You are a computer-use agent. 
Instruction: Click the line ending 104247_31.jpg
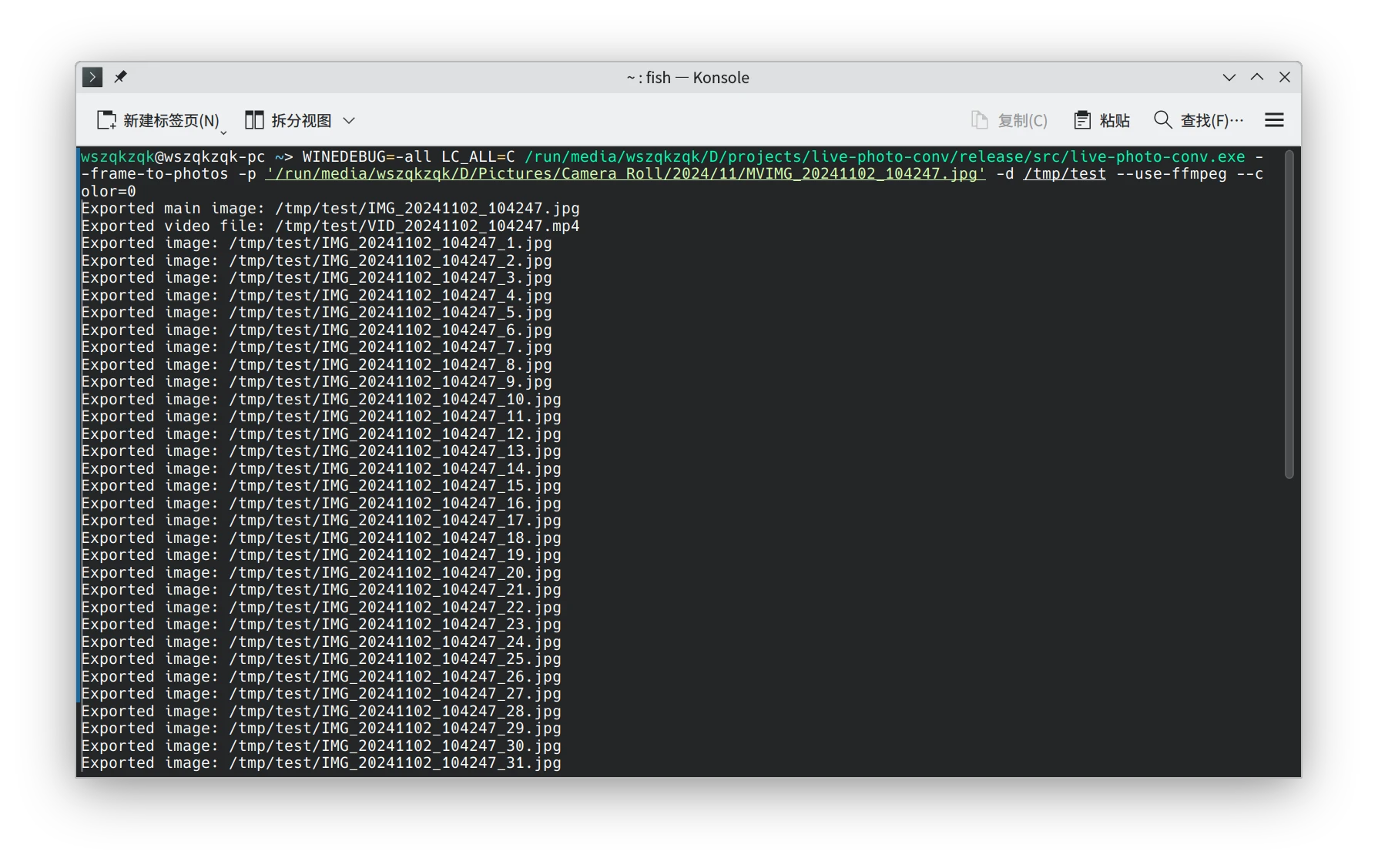[x=321, y=763]
